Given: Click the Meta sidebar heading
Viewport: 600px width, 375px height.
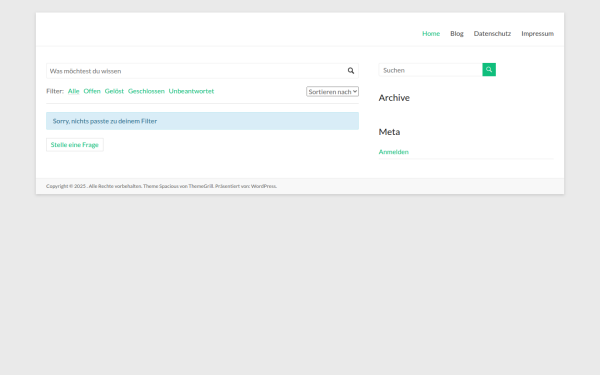Looking at the screenshot, I should 389,132.
